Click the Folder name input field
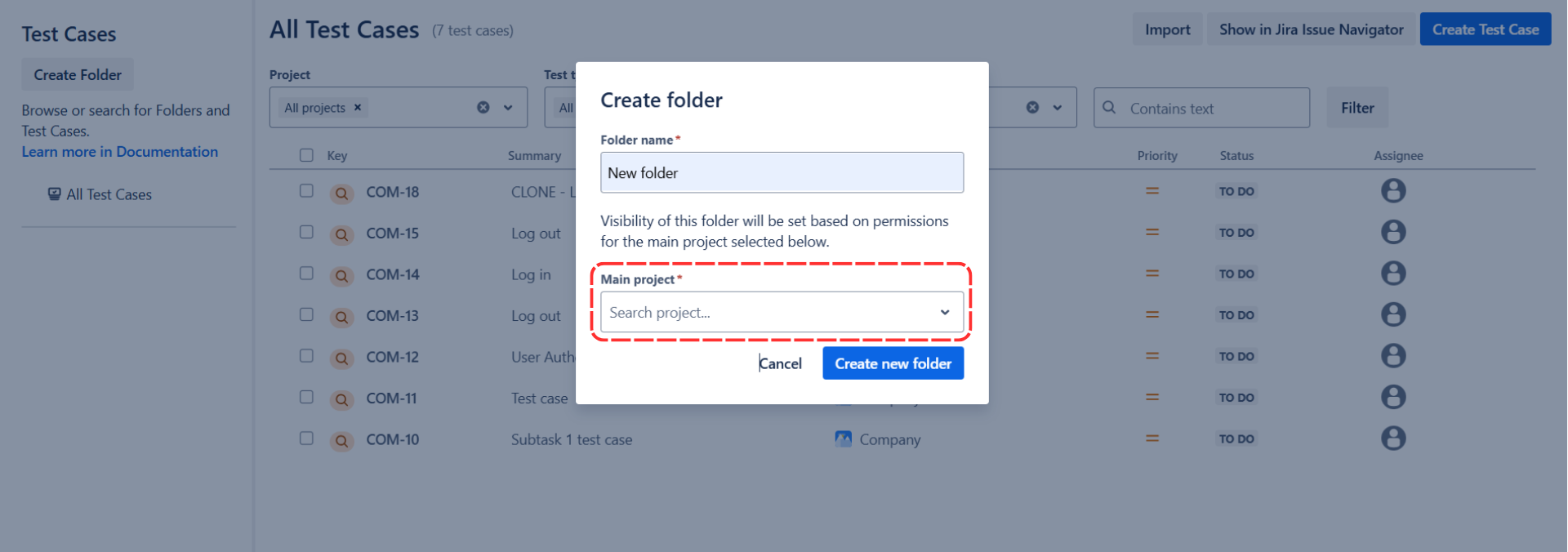The height and width of the screenshot is (552, 1568). [782, 172]
